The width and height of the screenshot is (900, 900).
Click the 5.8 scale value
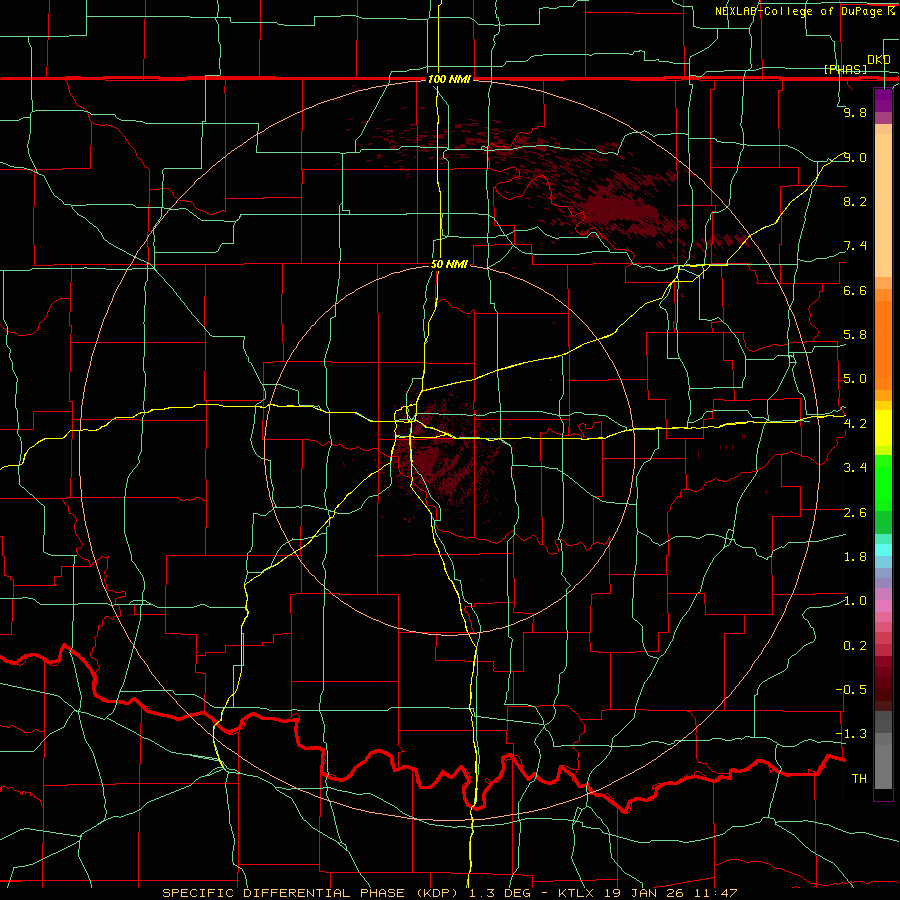point(855,335)
